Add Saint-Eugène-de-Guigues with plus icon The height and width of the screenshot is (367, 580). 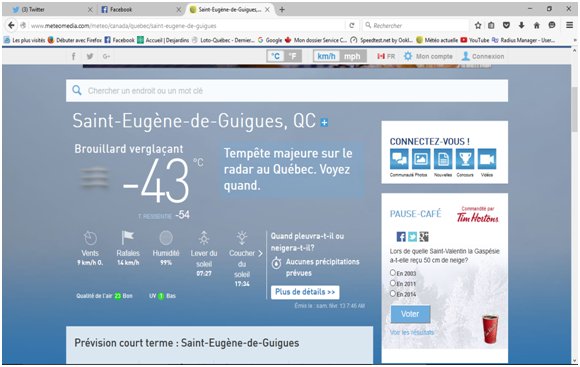(x=324, y=122)
